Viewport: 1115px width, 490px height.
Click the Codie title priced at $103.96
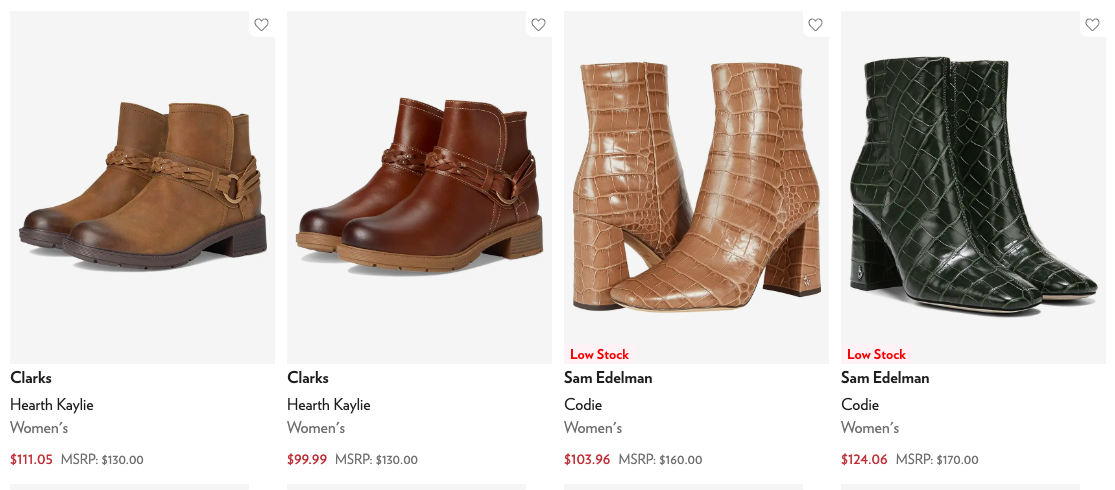tap(583, 405)
